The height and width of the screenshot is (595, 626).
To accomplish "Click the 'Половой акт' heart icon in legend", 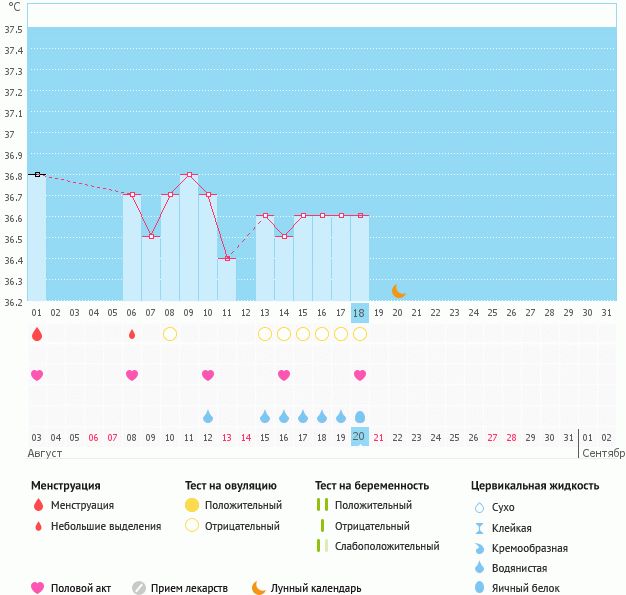I will [38, 588].
